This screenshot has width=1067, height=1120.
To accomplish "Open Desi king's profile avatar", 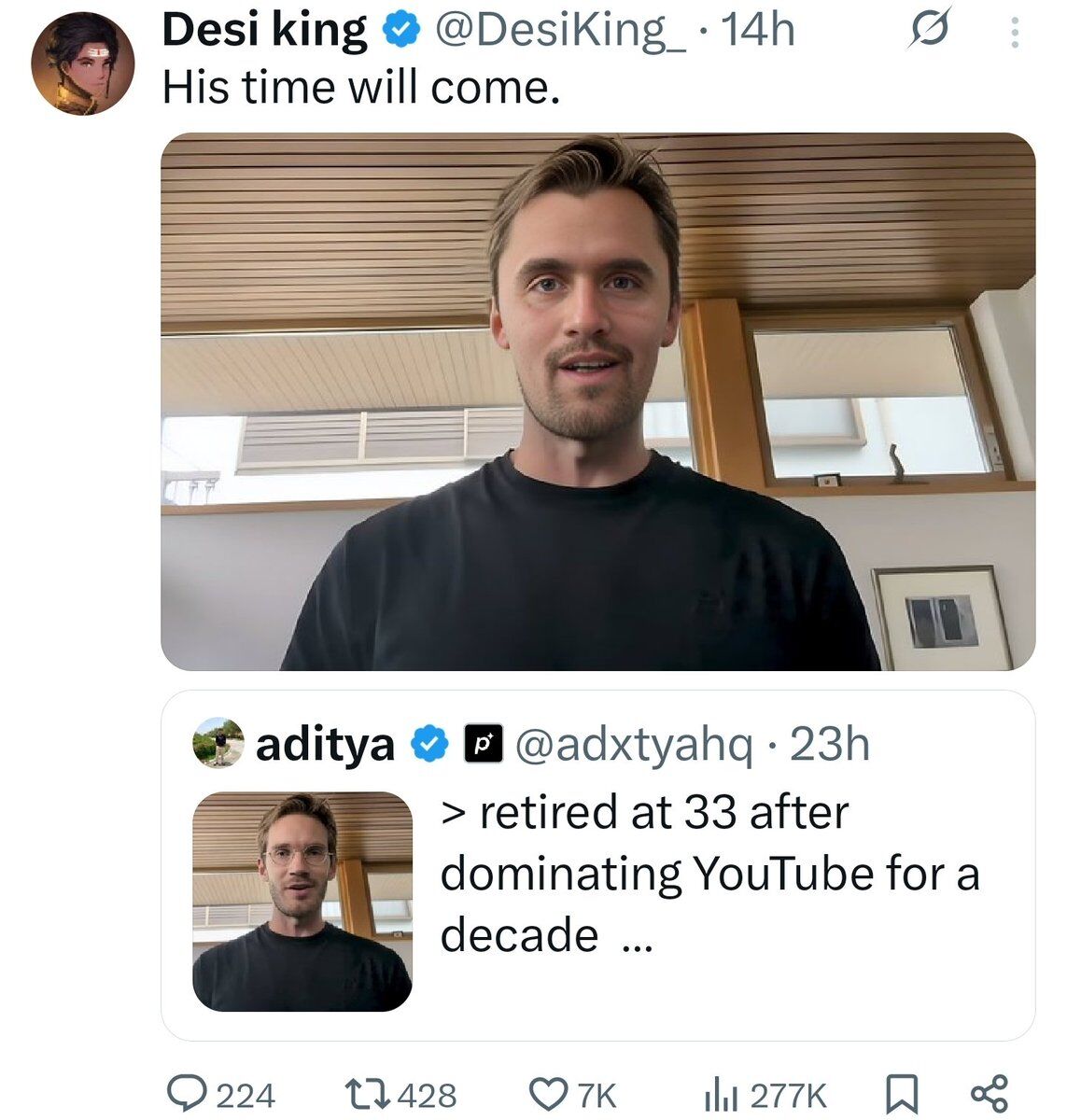I will point(83,63).
